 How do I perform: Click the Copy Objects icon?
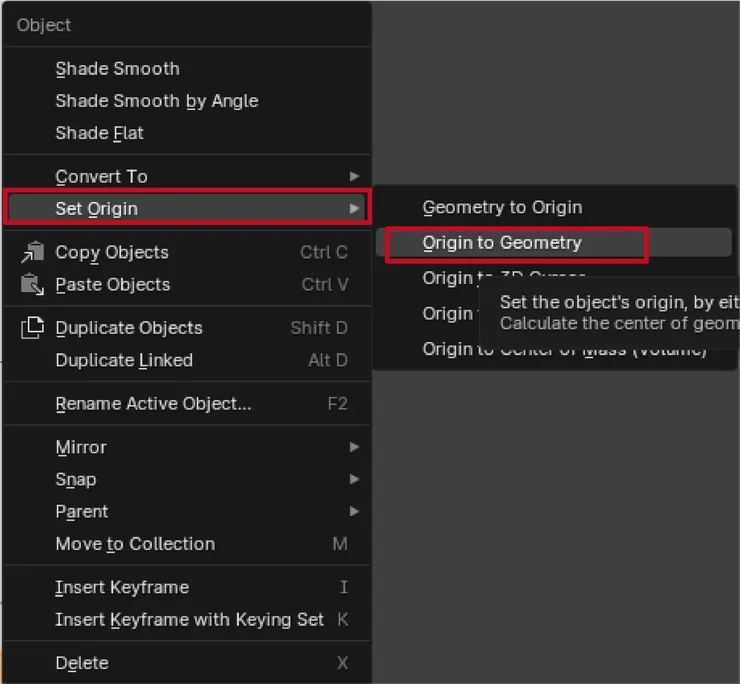tap(33, 252)
